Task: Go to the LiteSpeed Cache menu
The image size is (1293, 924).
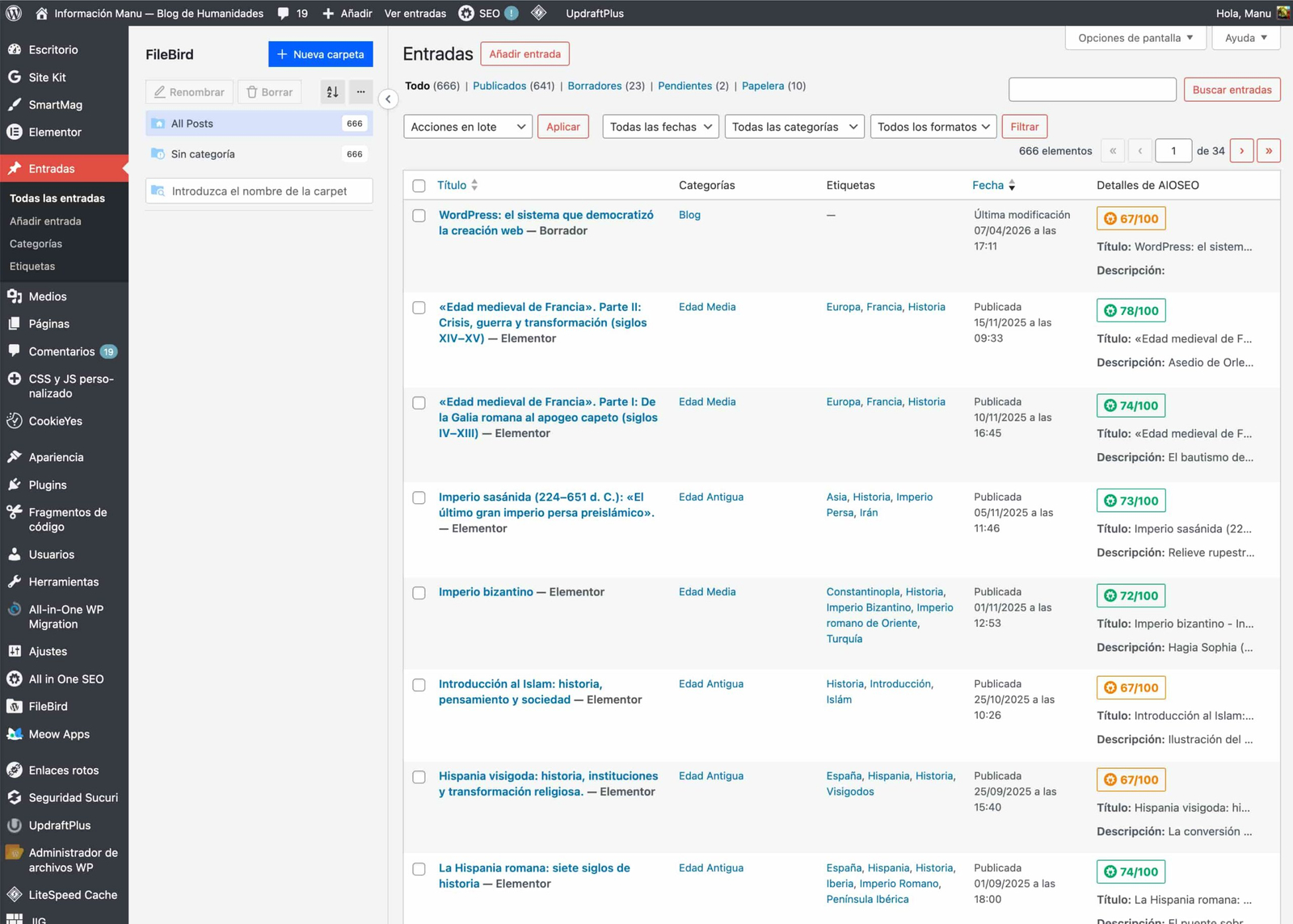Action: pos(73,895)
